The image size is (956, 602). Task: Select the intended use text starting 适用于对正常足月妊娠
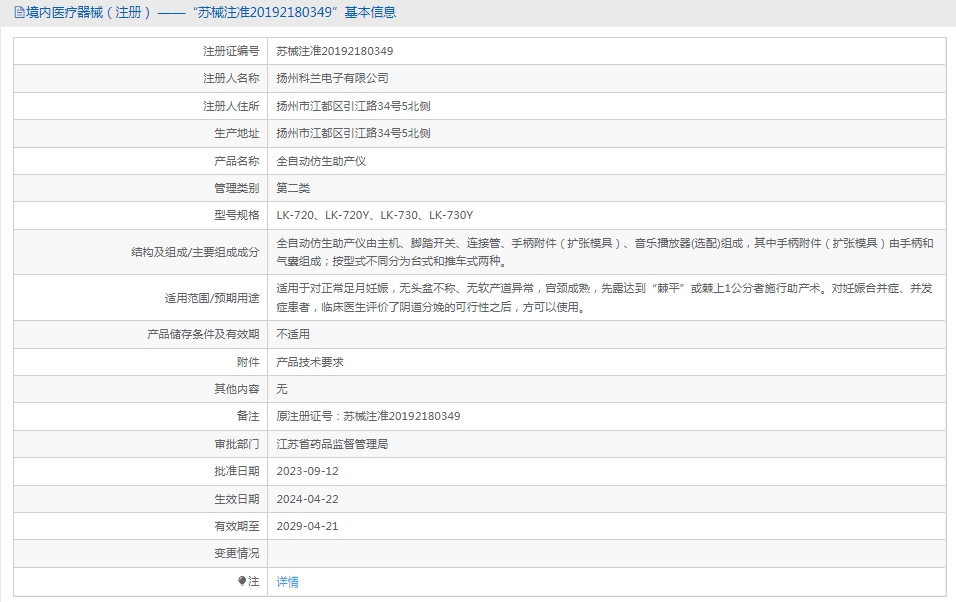click(604, 297)
